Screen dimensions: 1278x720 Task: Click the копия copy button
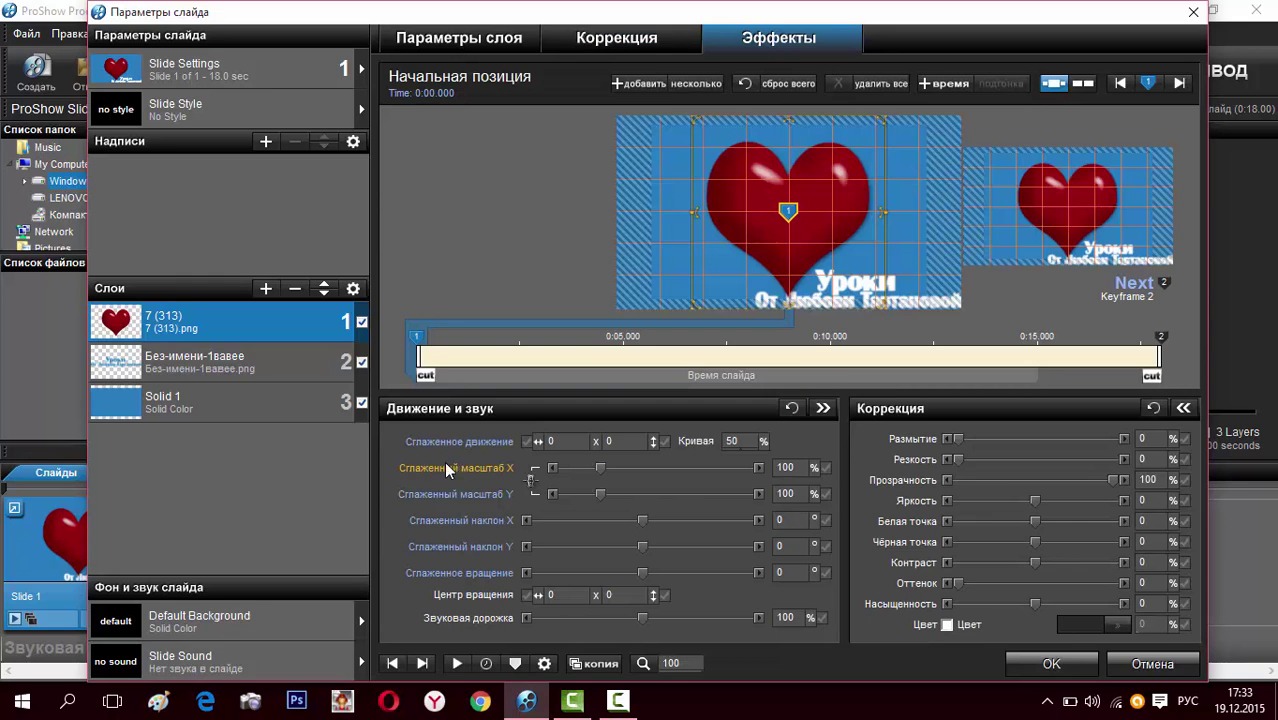(594, 664)
